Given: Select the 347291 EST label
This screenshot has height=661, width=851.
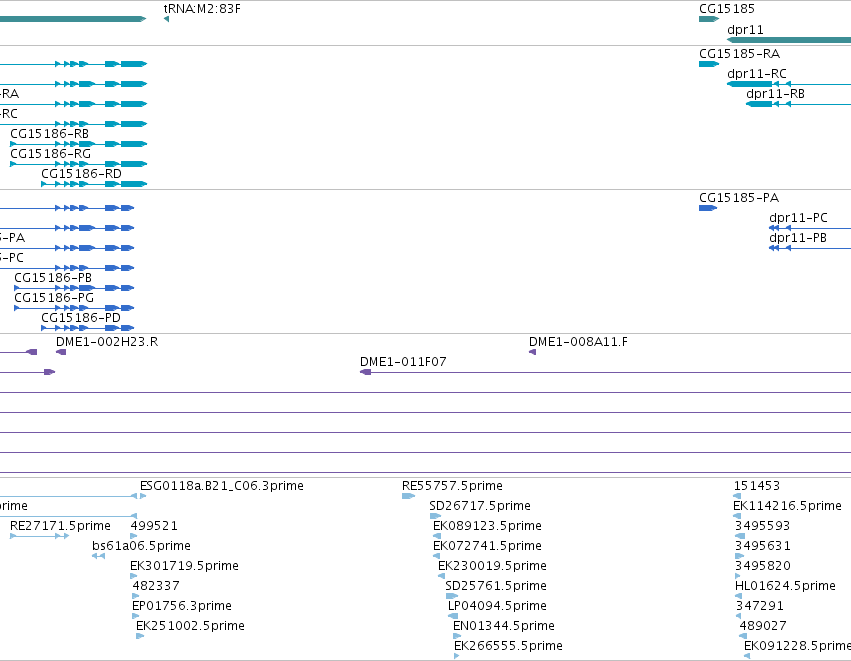Looking at the screenshot, I should coord(759,606).
